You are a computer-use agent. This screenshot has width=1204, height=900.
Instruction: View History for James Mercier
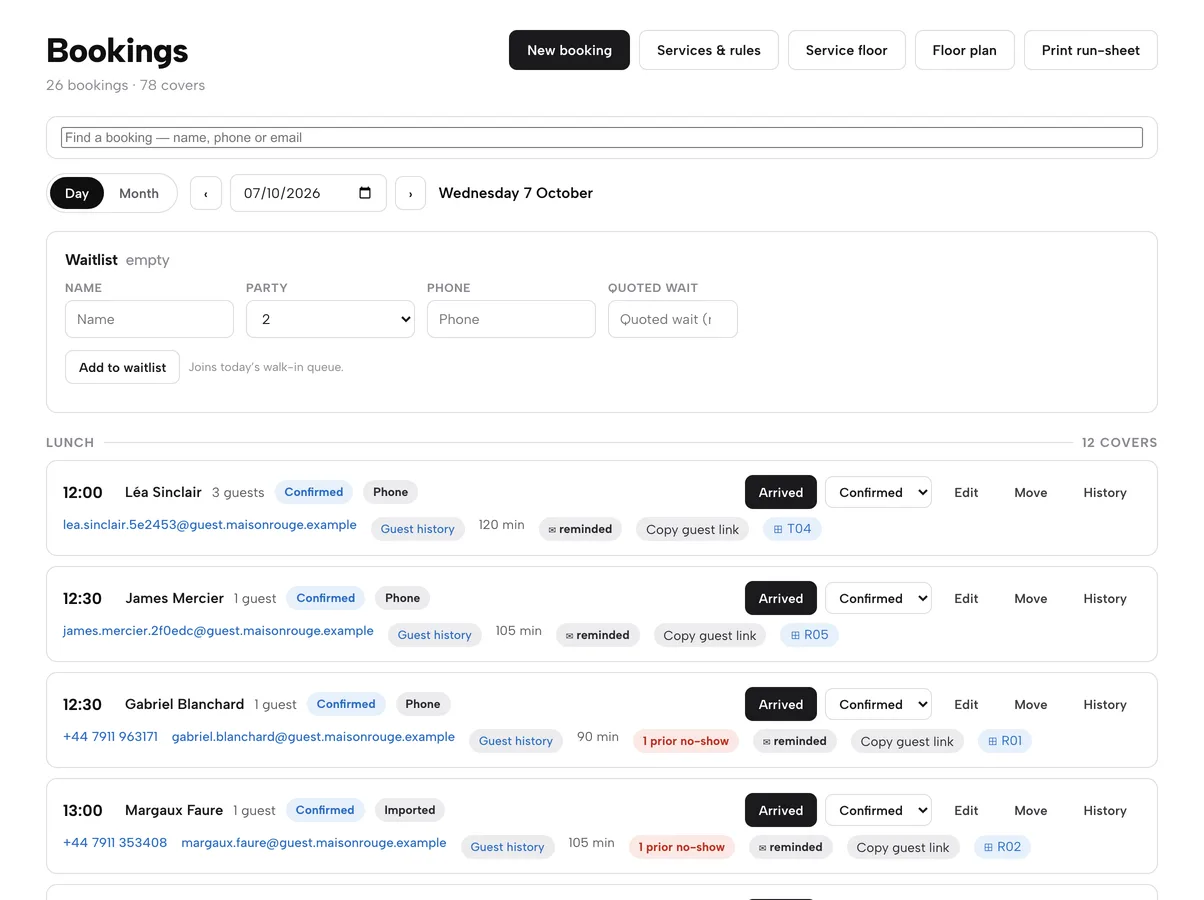pos(1105,598)
